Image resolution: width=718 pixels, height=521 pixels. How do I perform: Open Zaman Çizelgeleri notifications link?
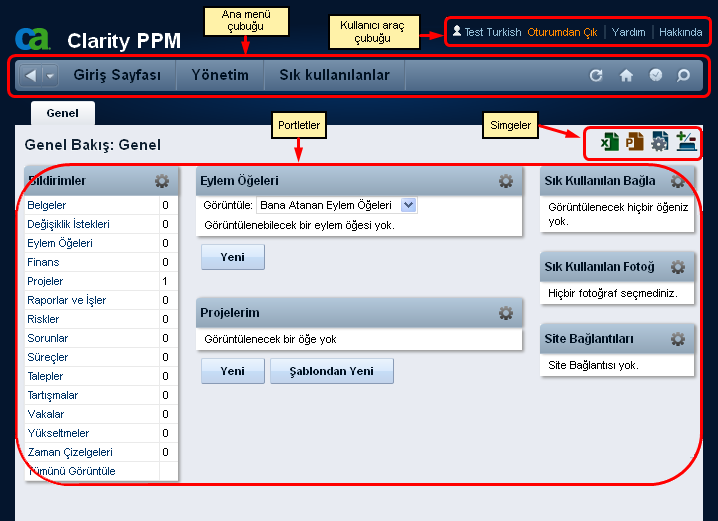click(x=70, y=452)
